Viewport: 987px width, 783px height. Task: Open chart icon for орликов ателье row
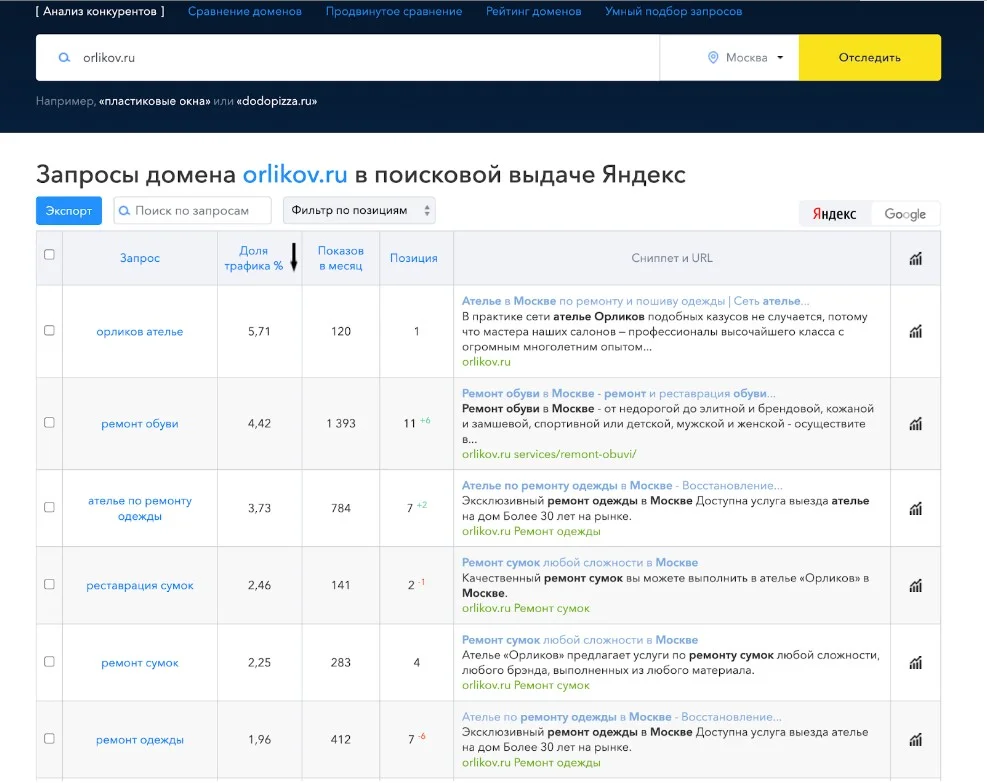point(915,331)
